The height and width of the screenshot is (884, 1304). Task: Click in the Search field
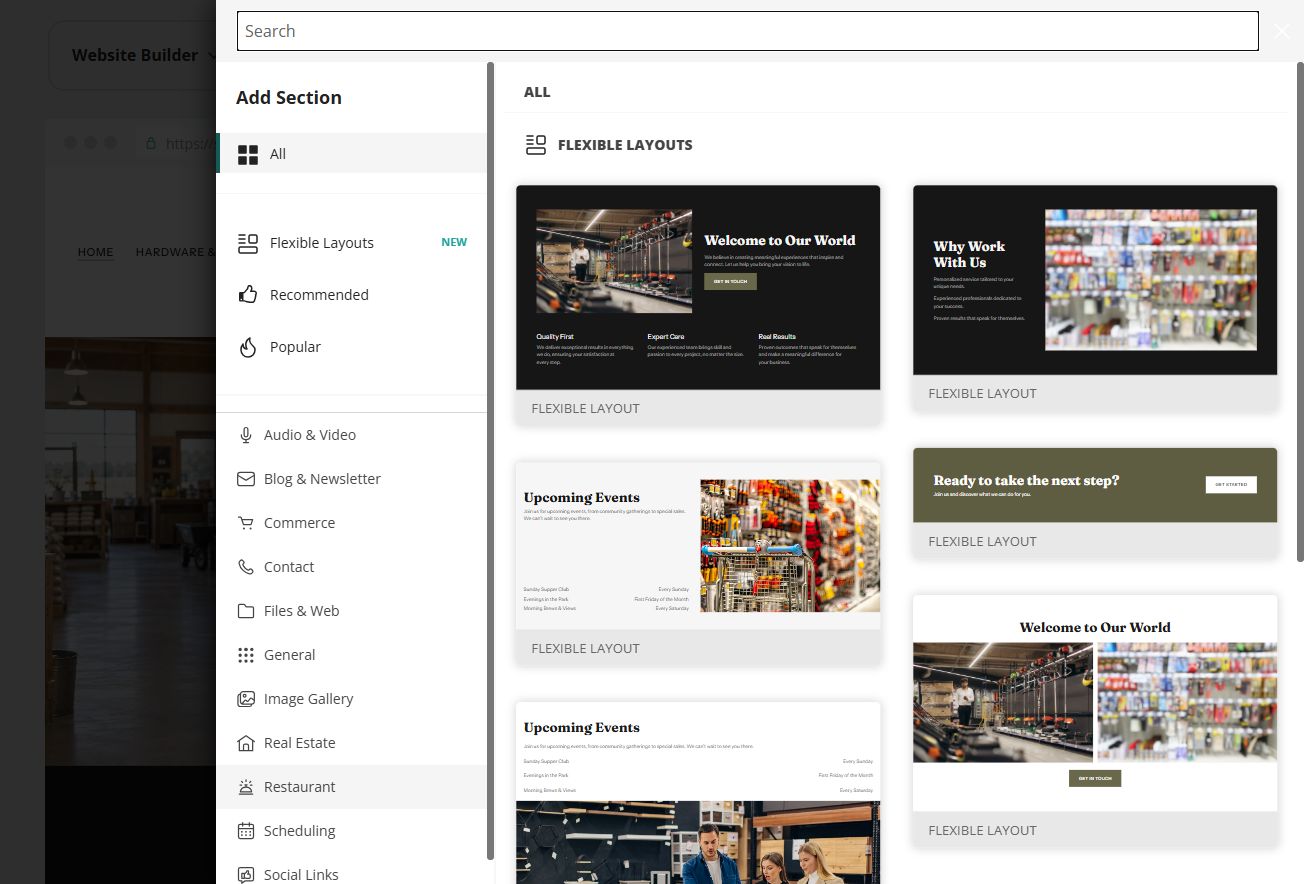pyautogui.click(x=747, y=31)
